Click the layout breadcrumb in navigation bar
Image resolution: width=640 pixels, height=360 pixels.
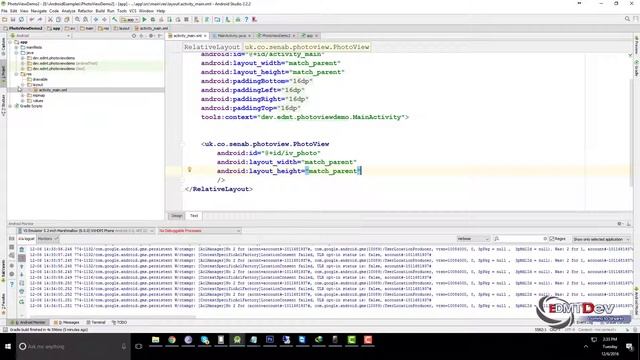coord(122,28)
